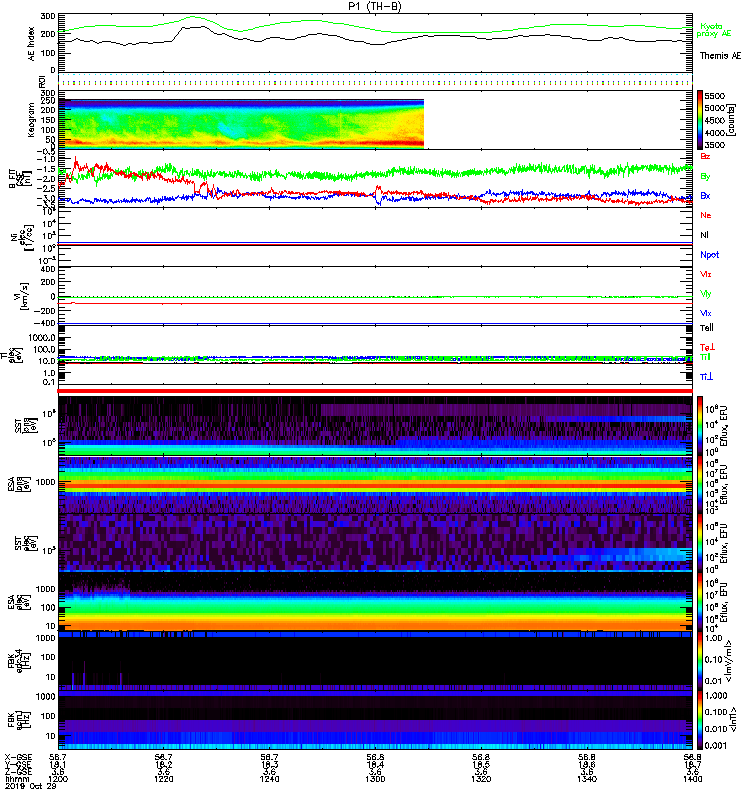
Task: Click the "hhmm" row label
Action: (x=16, y=779)
